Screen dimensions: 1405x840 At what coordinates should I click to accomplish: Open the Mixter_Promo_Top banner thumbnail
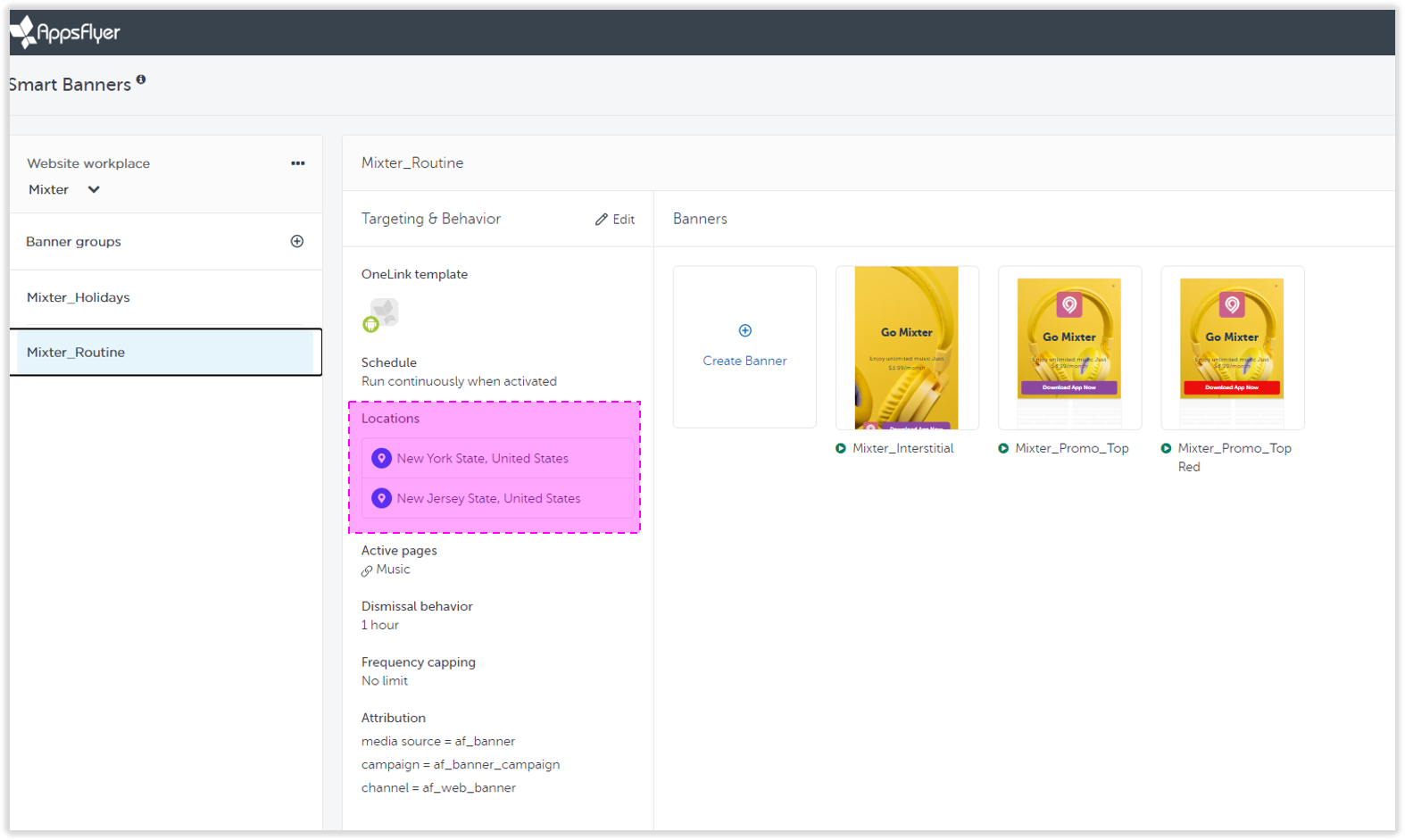coord(1069,347)
